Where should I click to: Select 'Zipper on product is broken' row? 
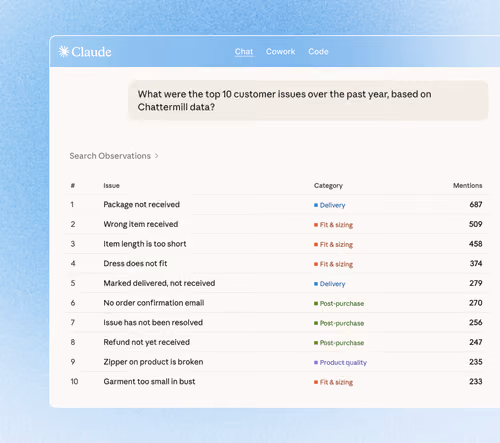pyautogui.click(x=153, y=362)
